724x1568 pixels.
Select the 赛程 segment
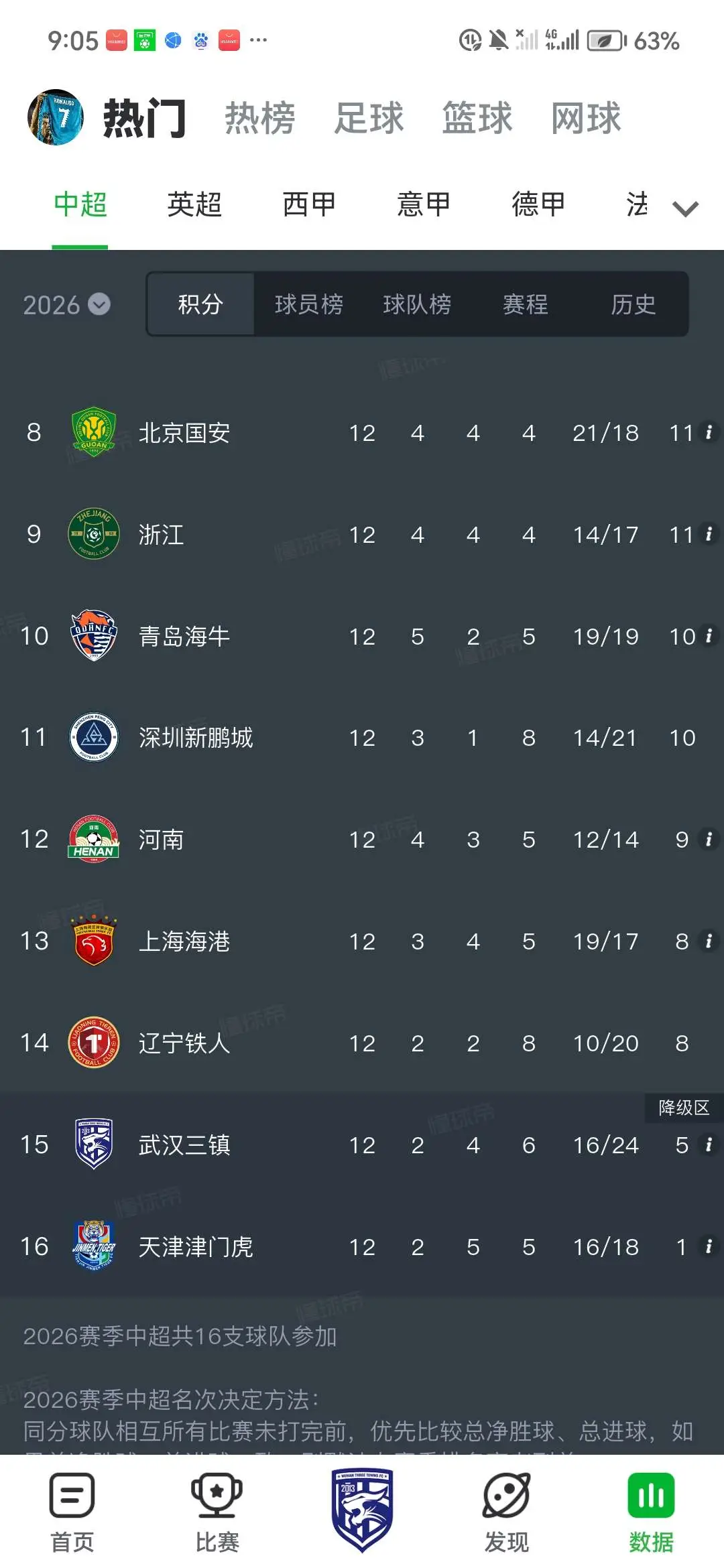(x=526, y=304)
